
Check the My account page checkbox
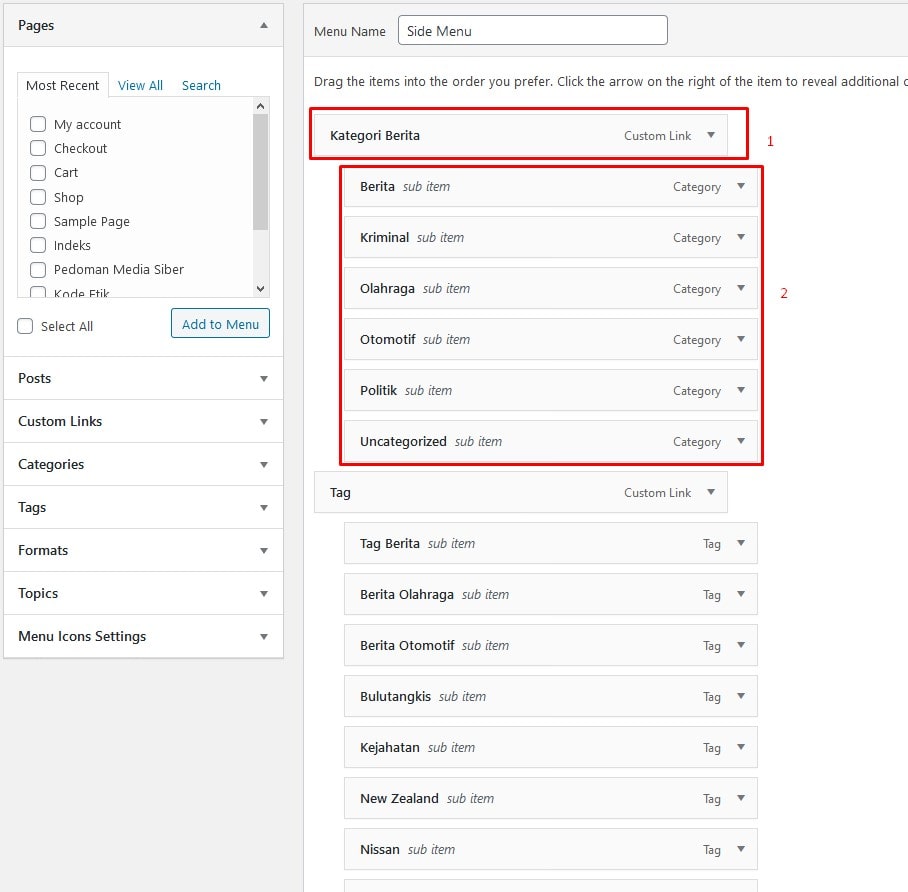pos(38,124)
